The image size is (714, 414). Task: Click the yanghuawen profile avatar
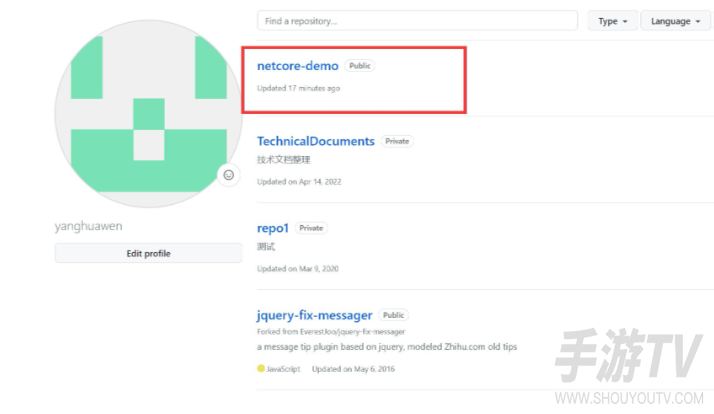tap(148, 113)
